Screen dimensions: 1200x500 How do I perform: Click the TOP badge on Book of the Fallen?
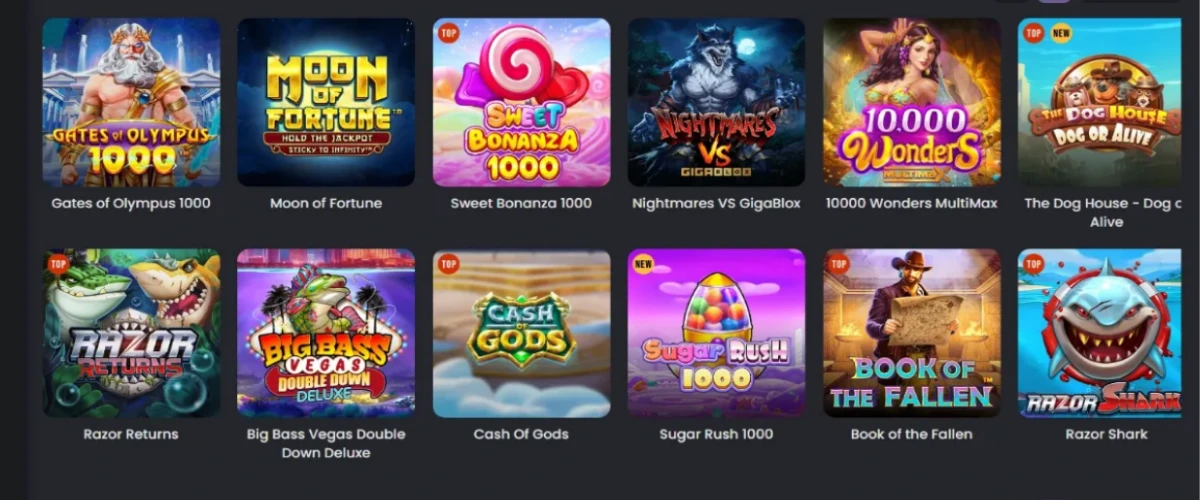pos(840,264)
